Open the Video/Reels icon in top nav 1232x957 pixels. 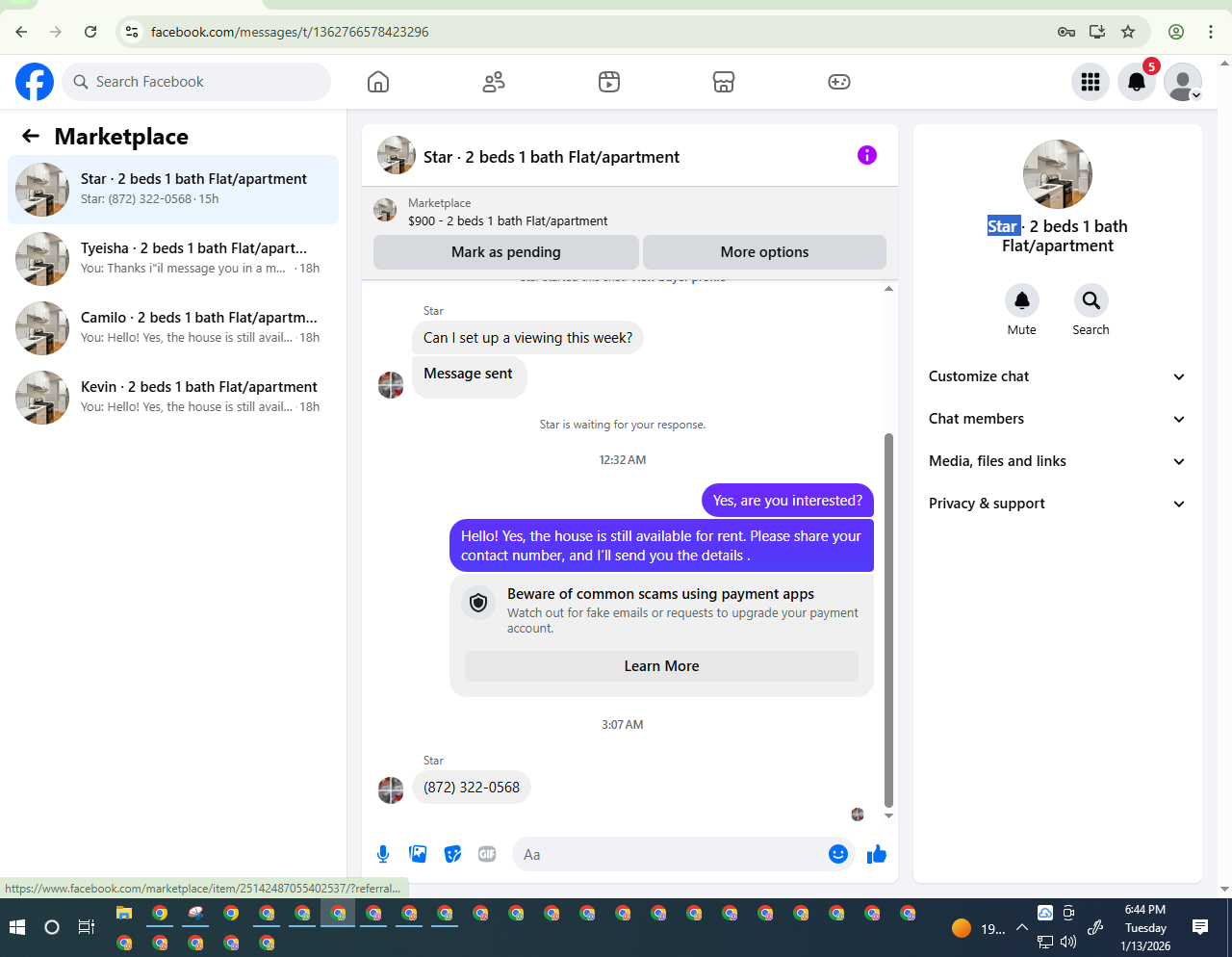coord(609,82)
